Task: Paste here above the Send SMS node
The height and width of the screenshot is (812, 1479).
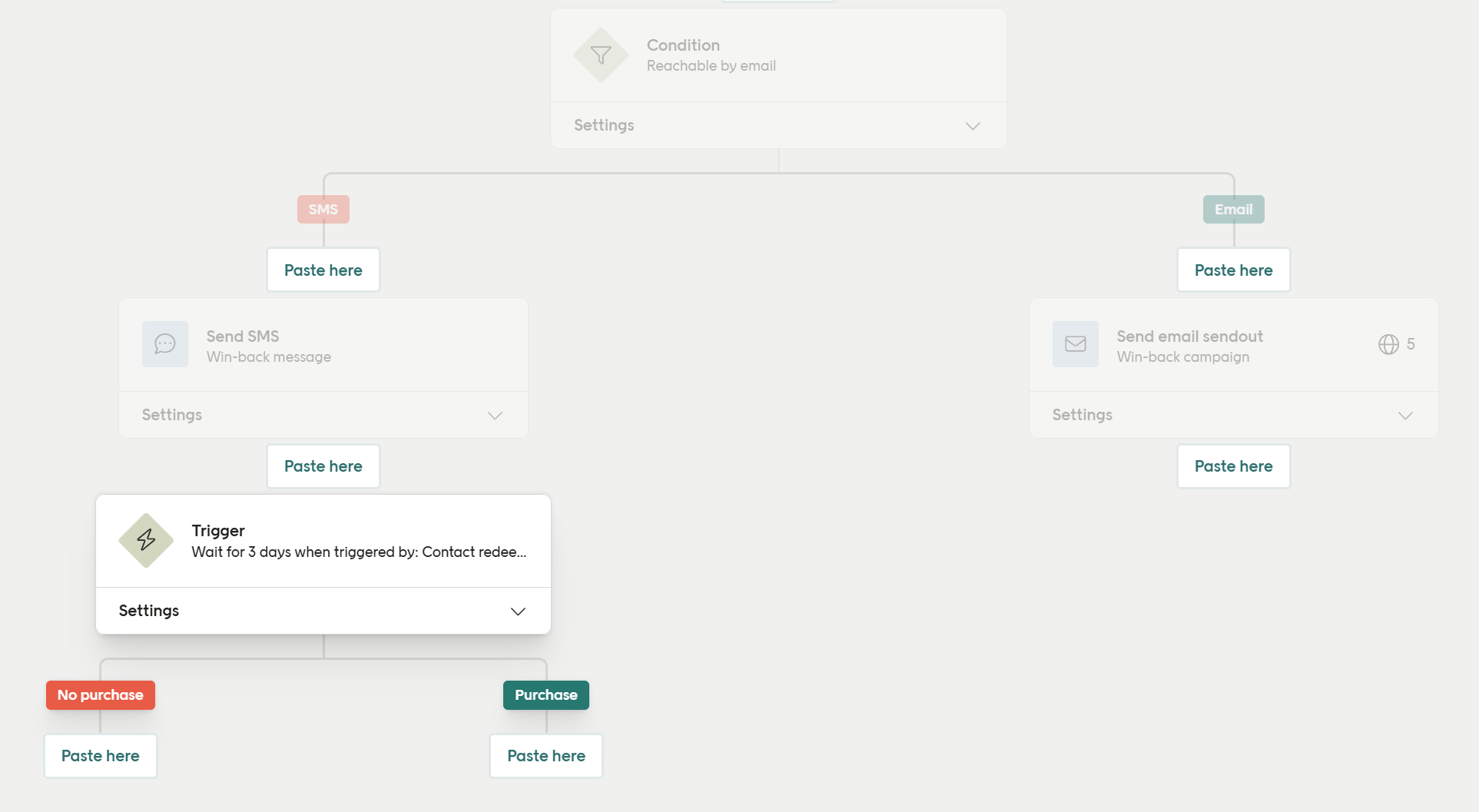Action: (x=323, y=270)
